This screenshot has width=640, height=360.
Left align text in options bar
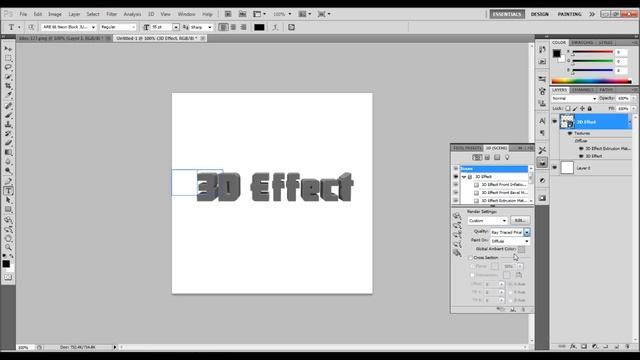(223, 27)
